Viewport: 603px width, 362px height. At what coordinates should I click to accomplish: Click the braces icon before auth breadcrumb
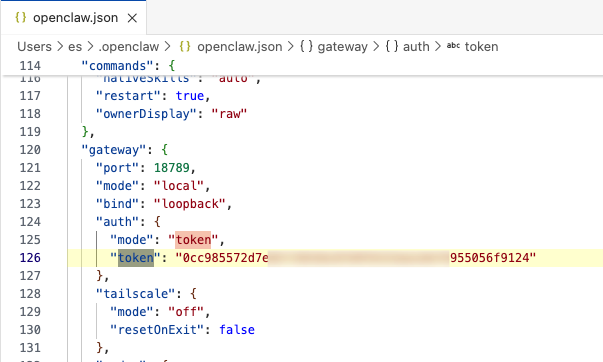click(x=392, y=47)
